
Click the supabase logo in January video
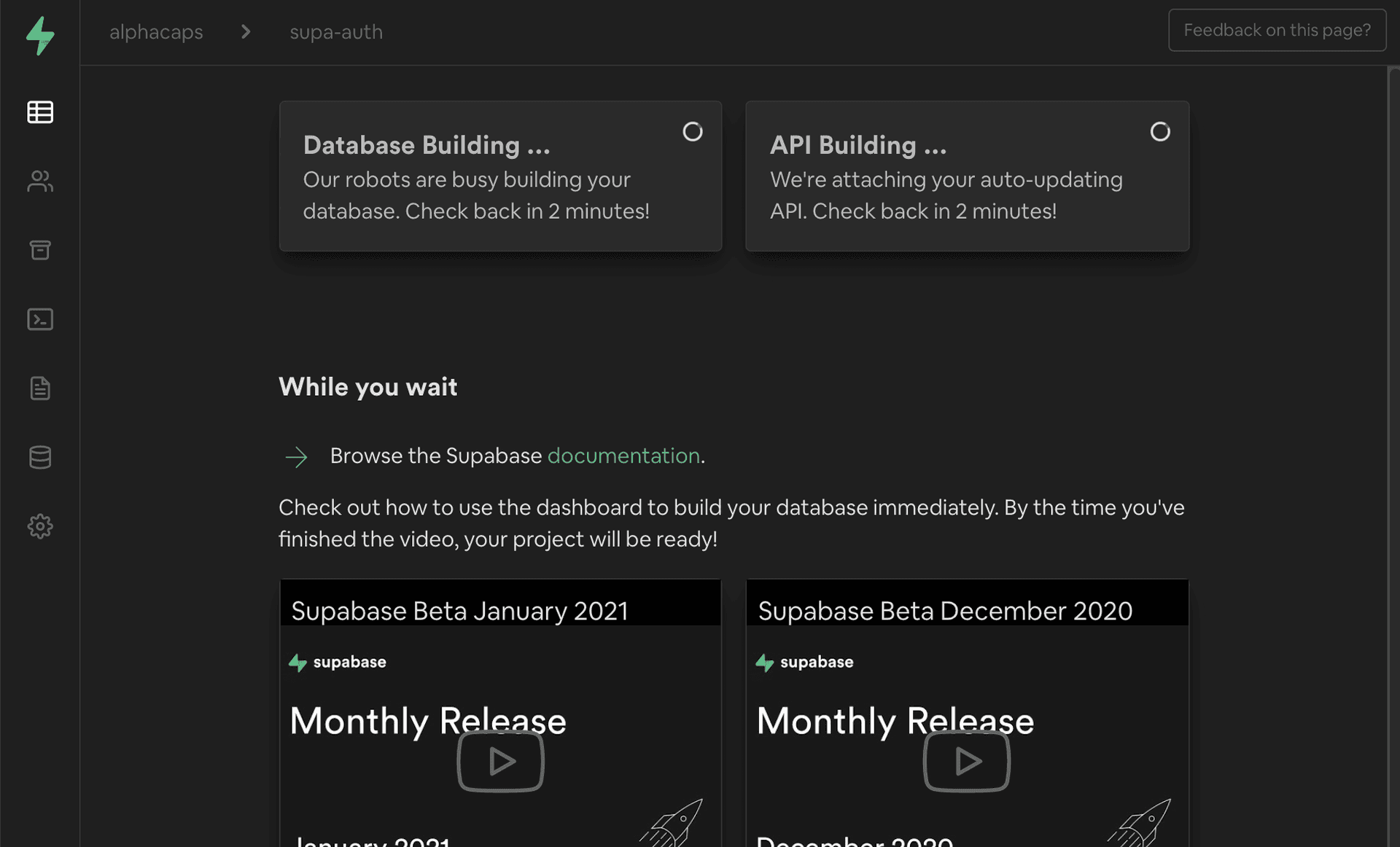click(x=337, y=663)
